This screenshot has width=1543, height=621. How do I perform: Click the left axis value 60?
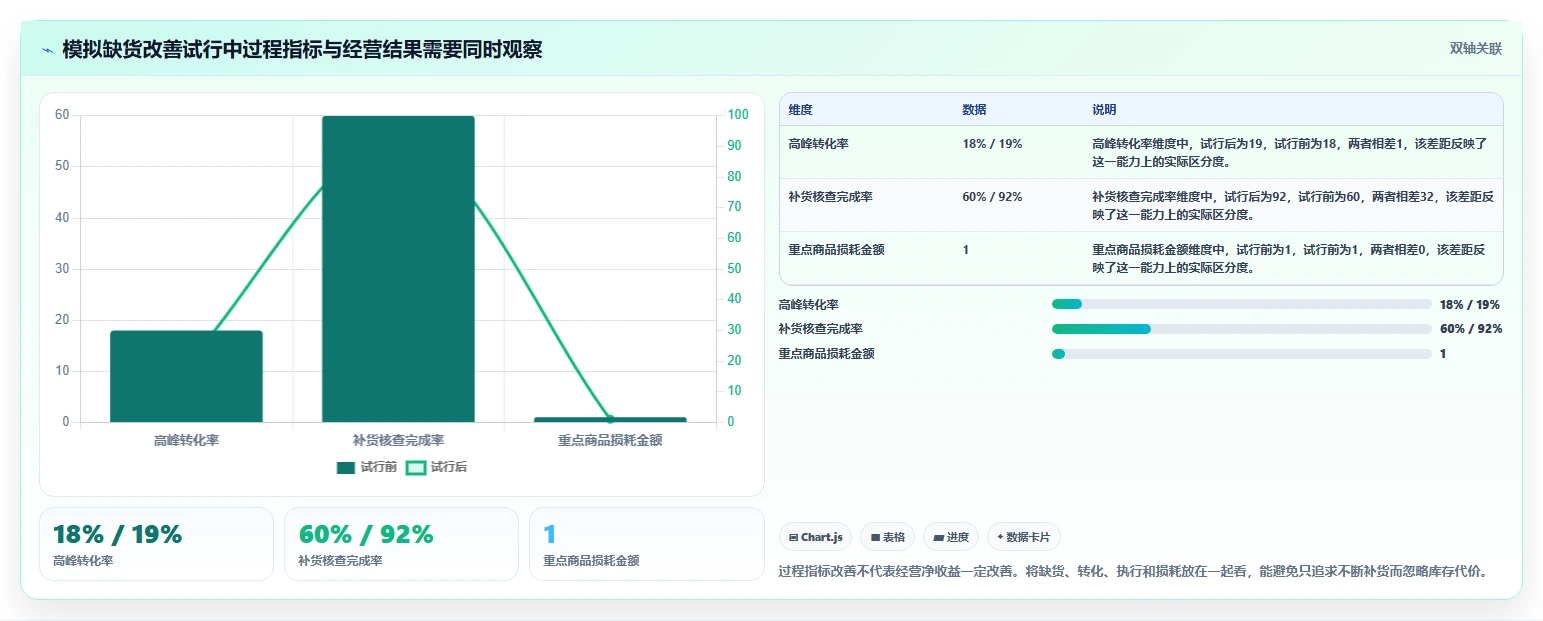pyautogui.click(x=62, y=115)
